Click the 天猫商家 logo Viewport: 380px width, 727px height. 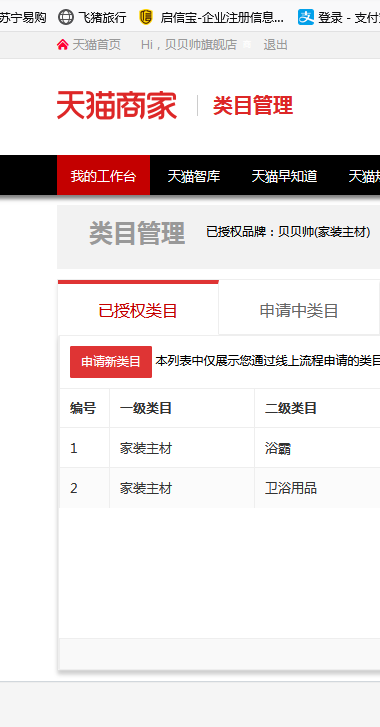coord(117,105)
